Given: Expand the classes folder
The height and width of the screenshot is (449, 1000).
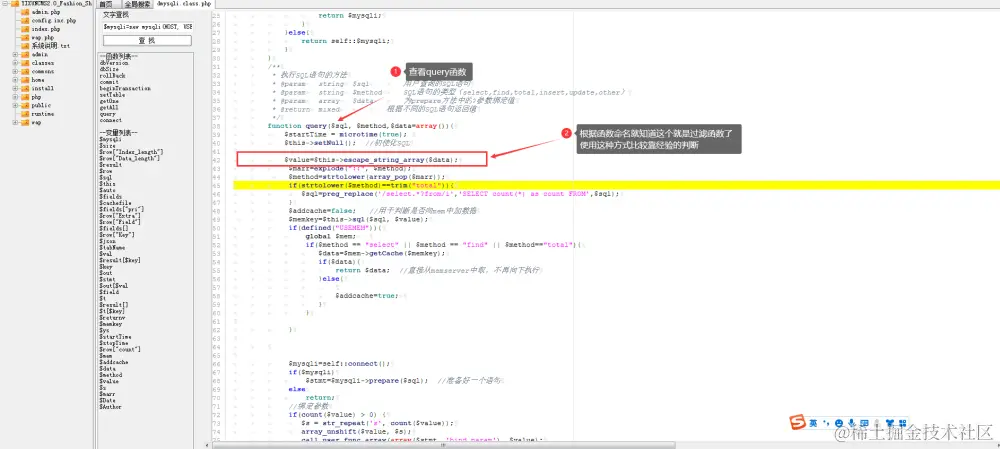Looking at the screenshot, I should 15,63.
